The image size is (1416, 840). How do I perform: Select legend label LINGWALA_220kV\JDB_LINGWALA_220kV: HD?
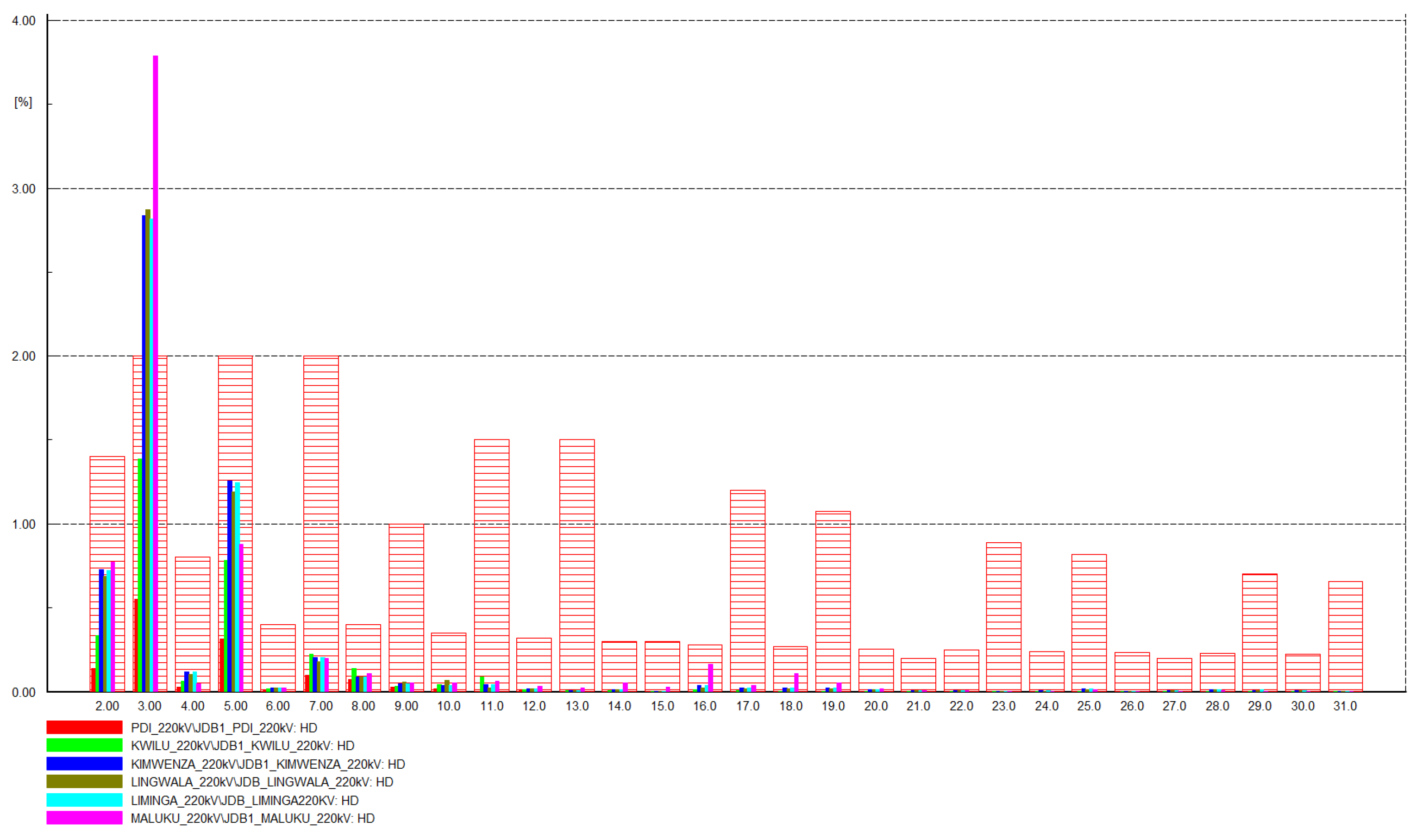coord(262,782)
